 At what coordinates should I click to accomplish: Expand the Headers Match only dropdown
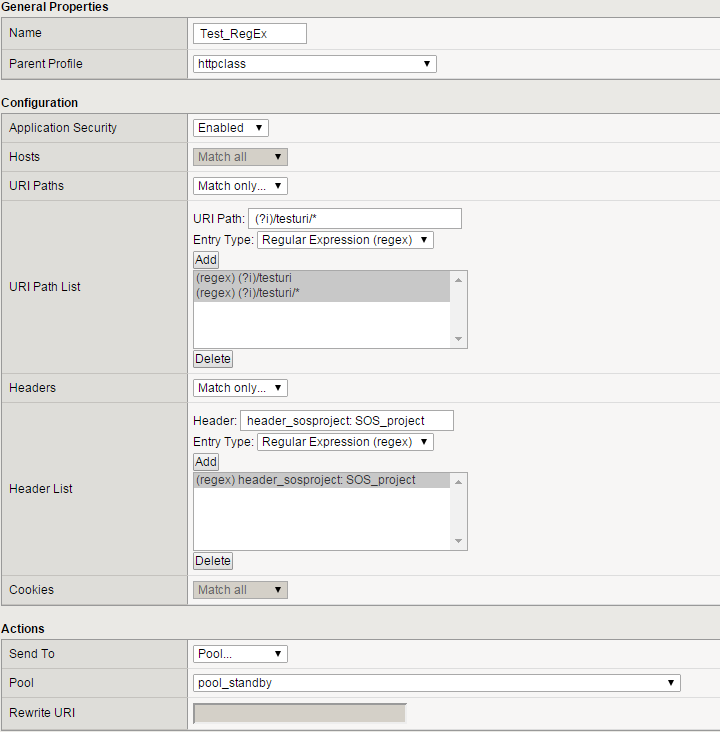click(x=240, y=388)
